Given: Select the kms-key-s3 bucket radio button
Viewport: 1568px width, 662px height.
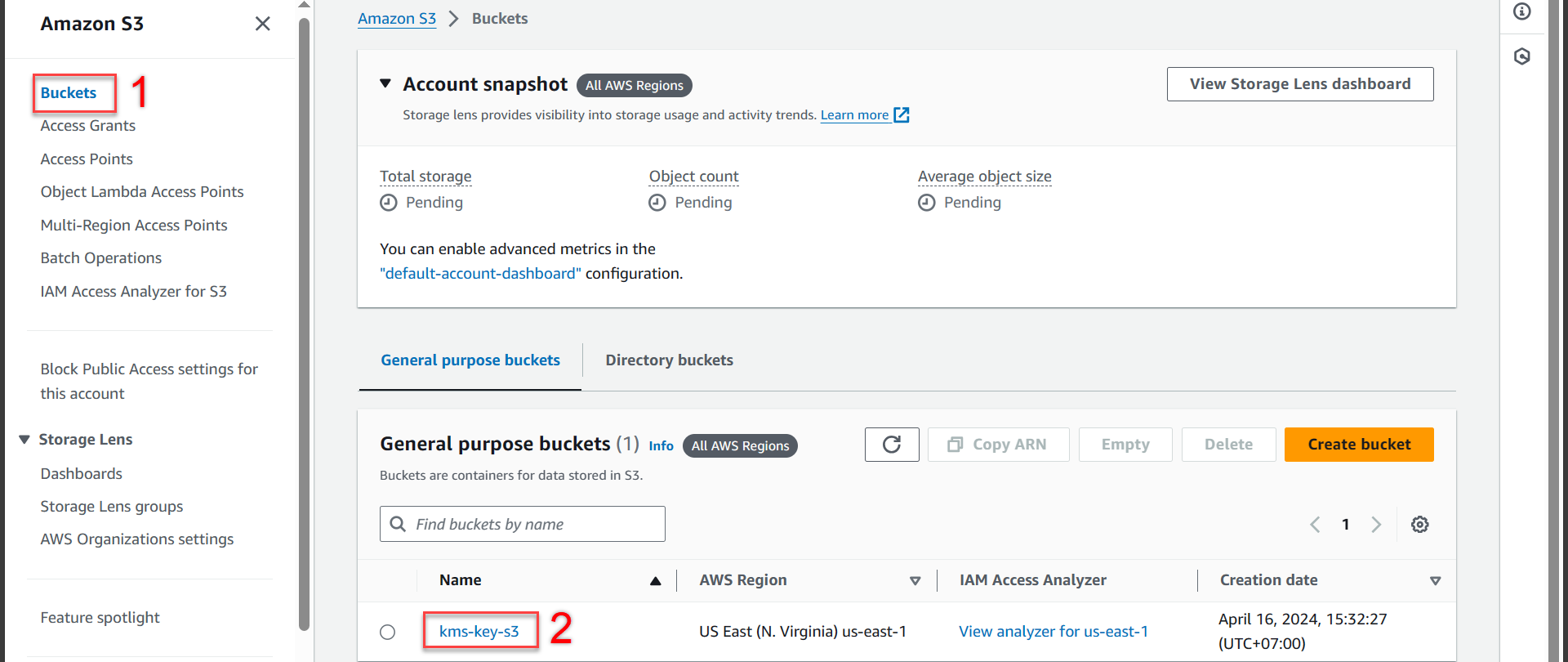Looking at the screenshot, I should click(388, 632).
